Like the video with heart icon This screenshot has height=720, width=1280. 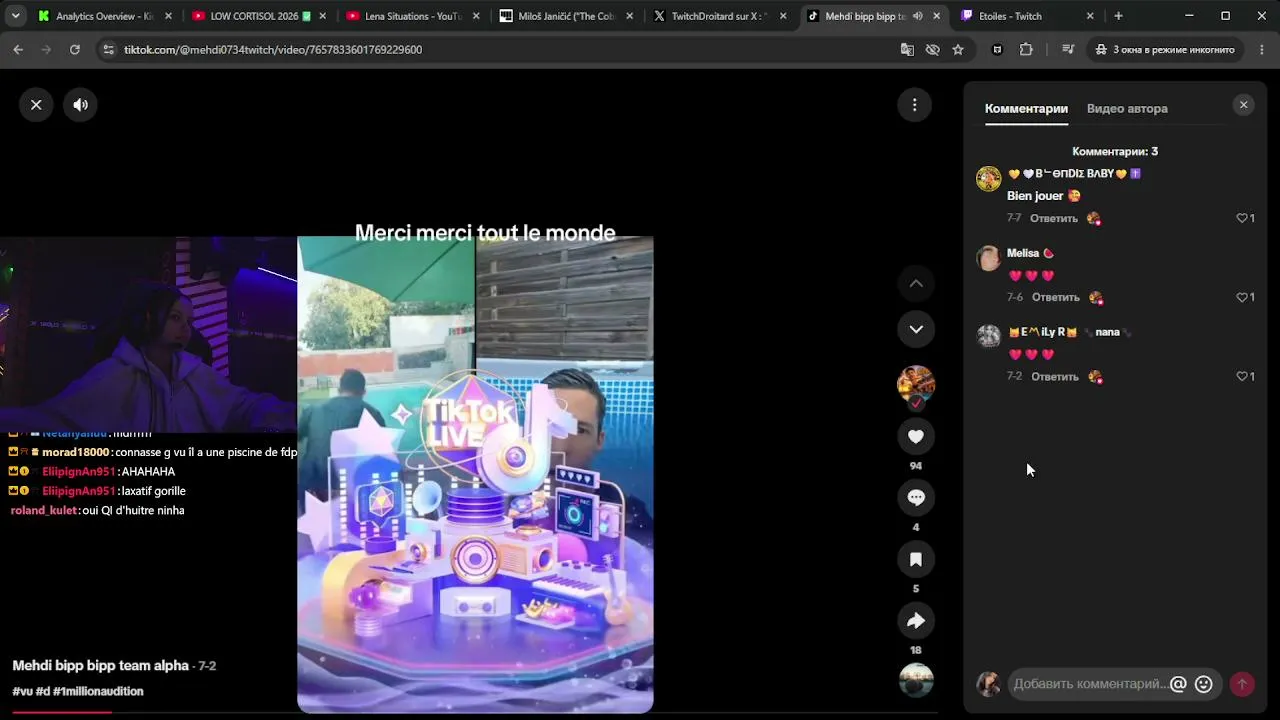pos(915,436)
